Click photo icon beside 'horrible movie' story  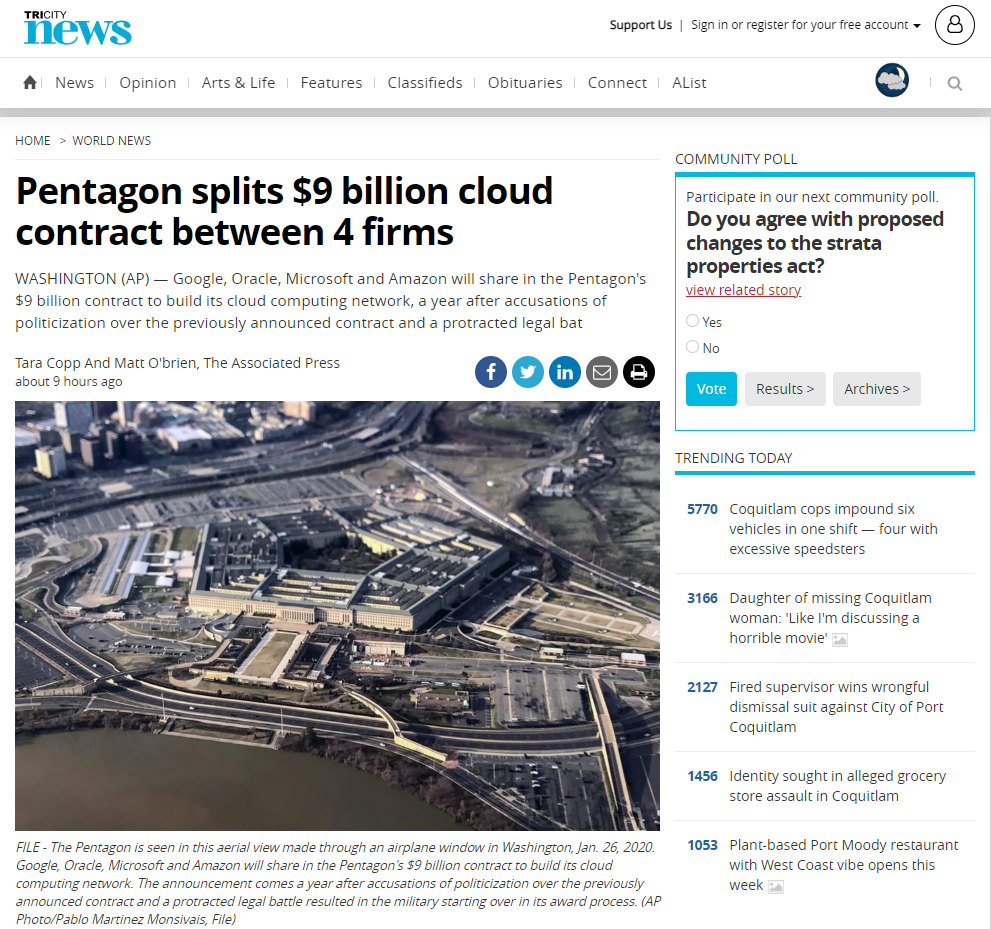[840, 640]
